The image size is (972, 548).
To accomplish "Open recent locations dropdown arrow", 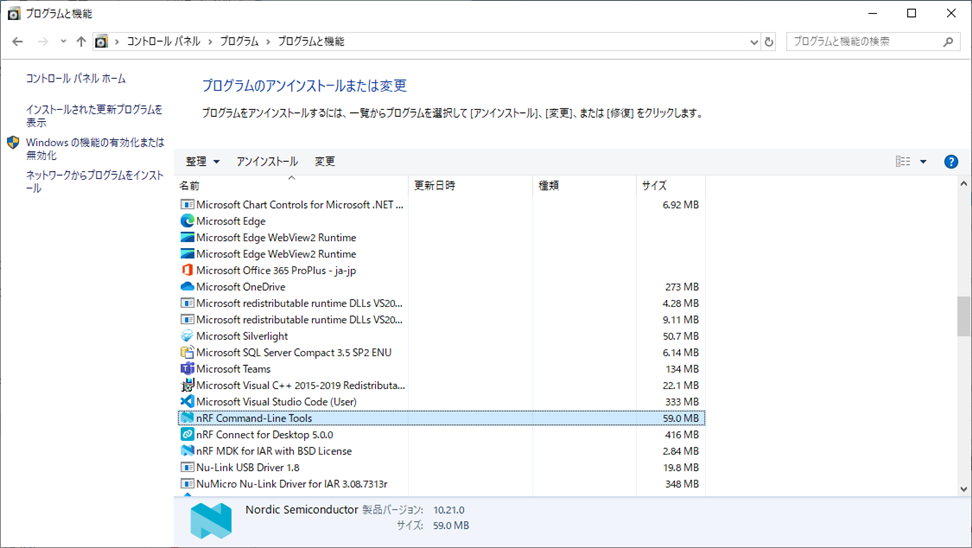I will click(63, 42).
